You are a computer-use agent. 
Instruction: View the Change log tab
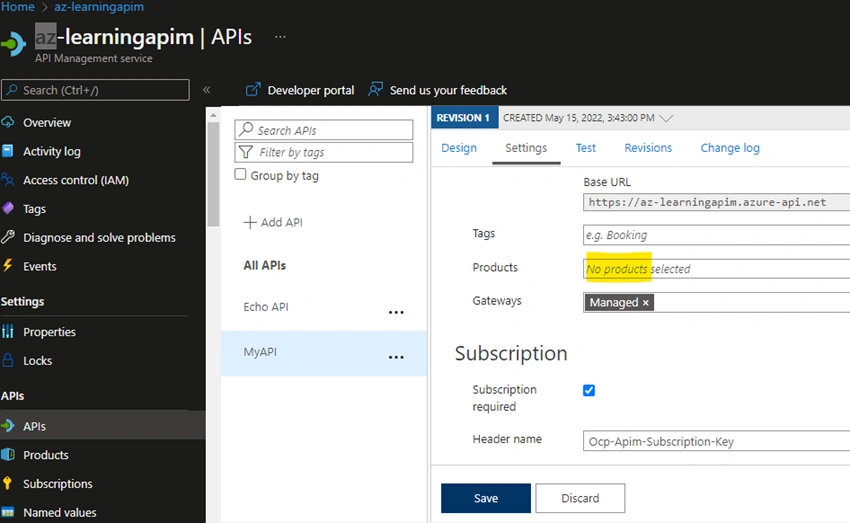pyautogui.click(x=730, y=147)
